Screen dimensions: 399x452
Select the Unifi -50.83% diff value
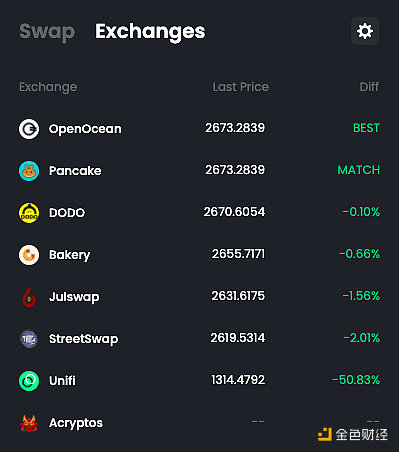click(x=356, y=380)
